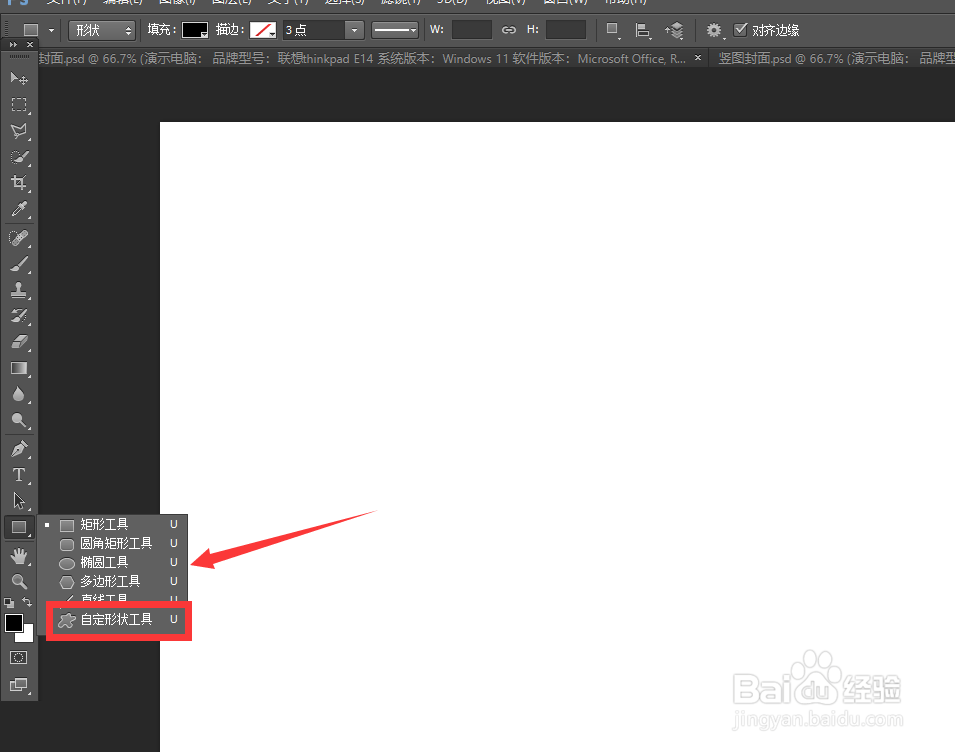955x752 pixels.
Task: Click the 填充 fill color swatch
Action: (195, 30)
